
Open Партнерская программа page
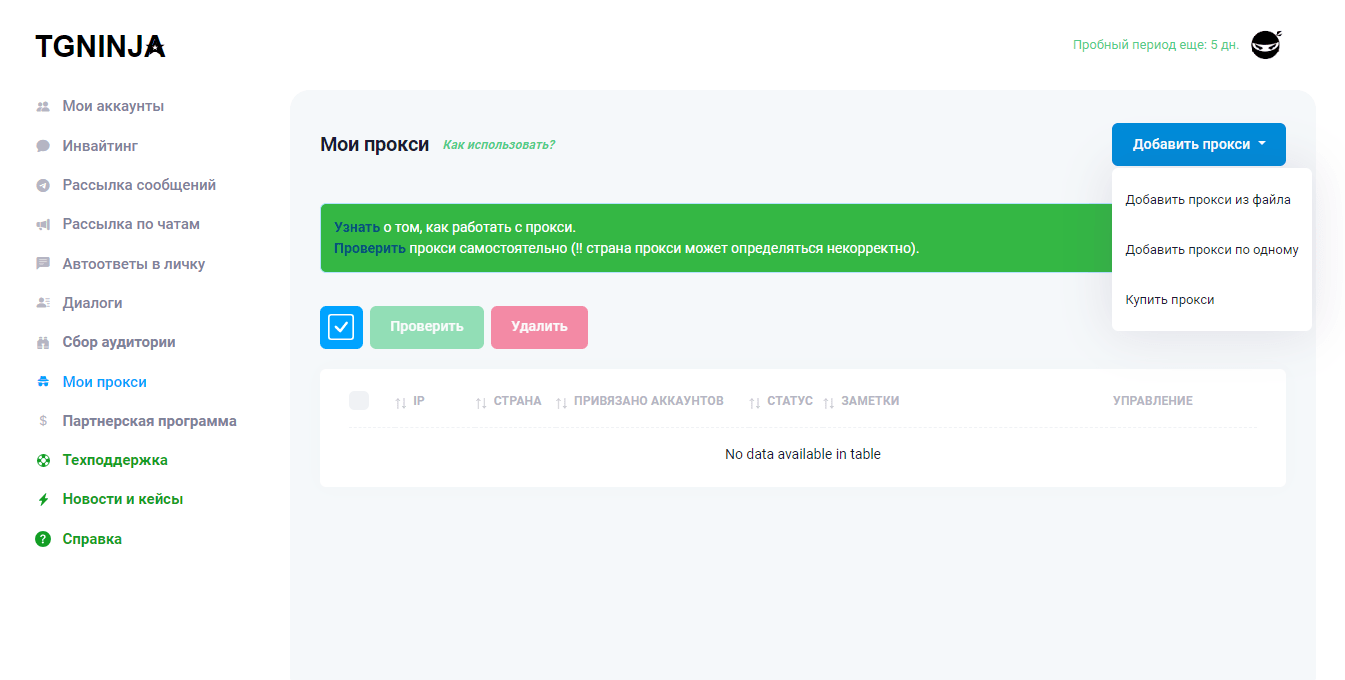(150, 421)
